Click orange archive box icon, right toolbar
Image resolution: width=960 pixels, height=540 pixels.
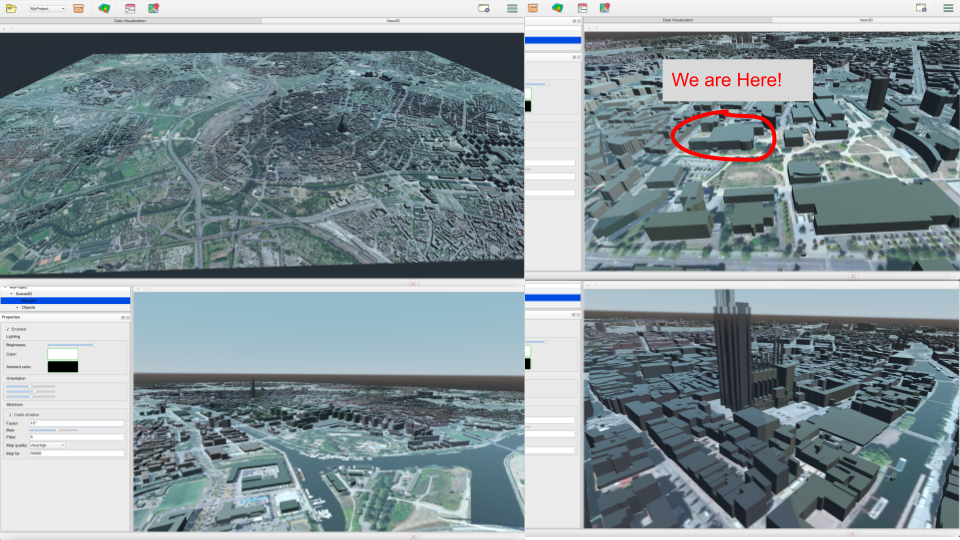[x=533, y=8]
